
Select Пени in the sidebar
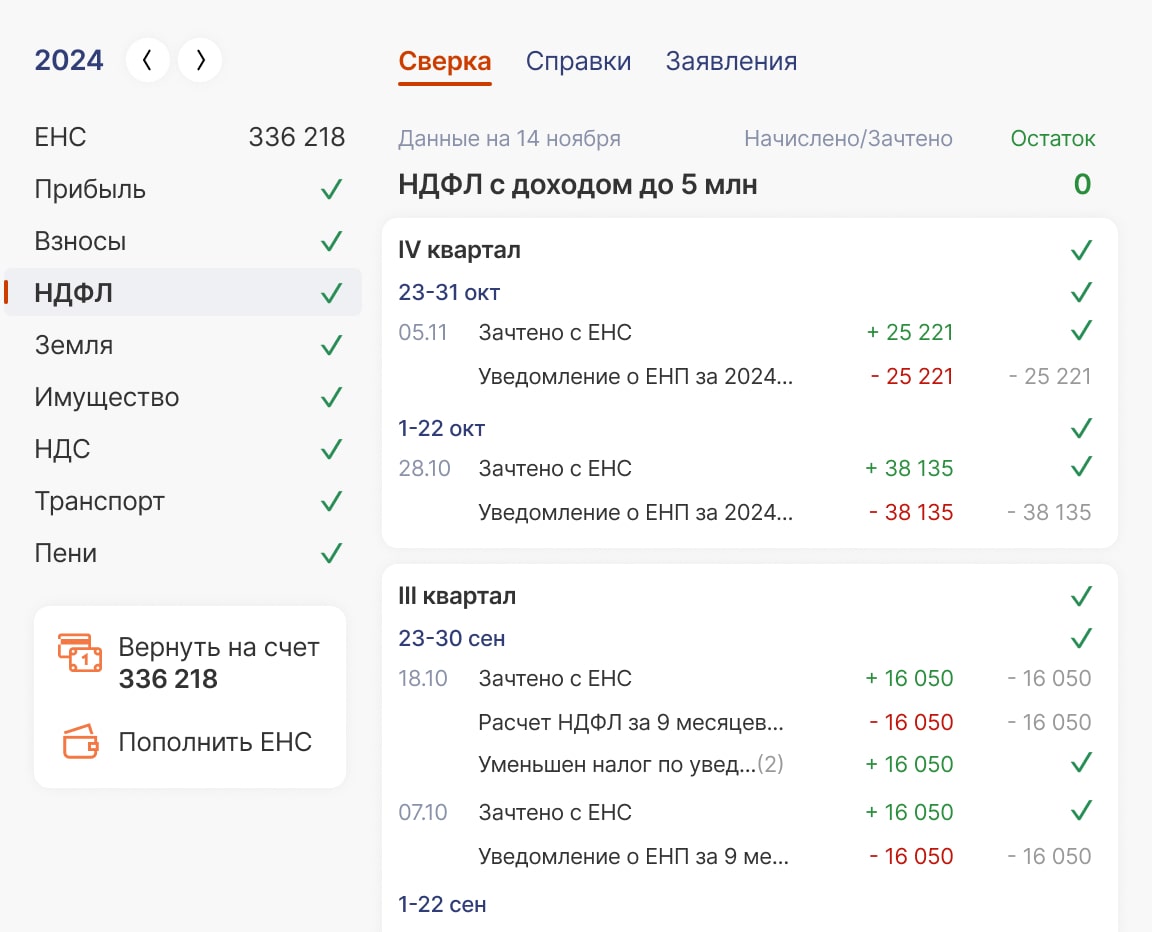(x=190, y=553)
